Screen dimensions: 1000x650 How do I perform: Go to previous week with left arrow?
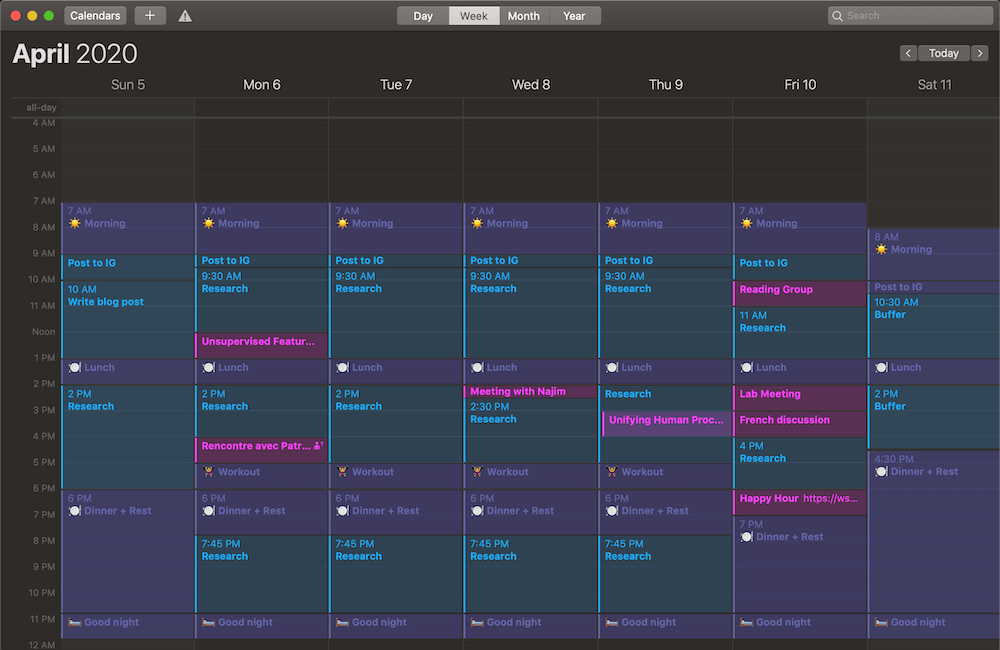[x=908, y=53]
